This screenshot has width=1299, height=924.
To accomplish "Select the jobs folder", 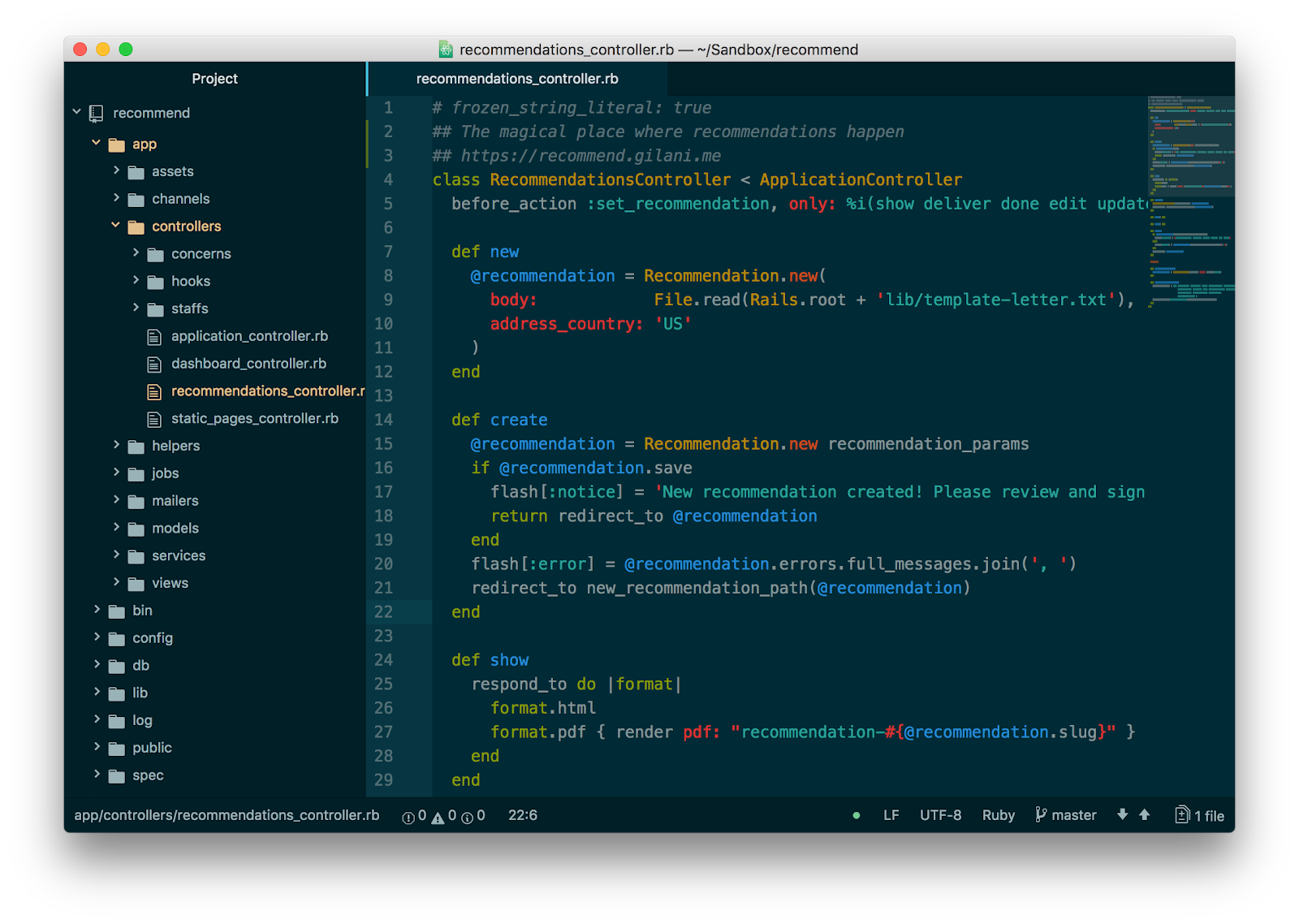I will click(x=165, y=473).
